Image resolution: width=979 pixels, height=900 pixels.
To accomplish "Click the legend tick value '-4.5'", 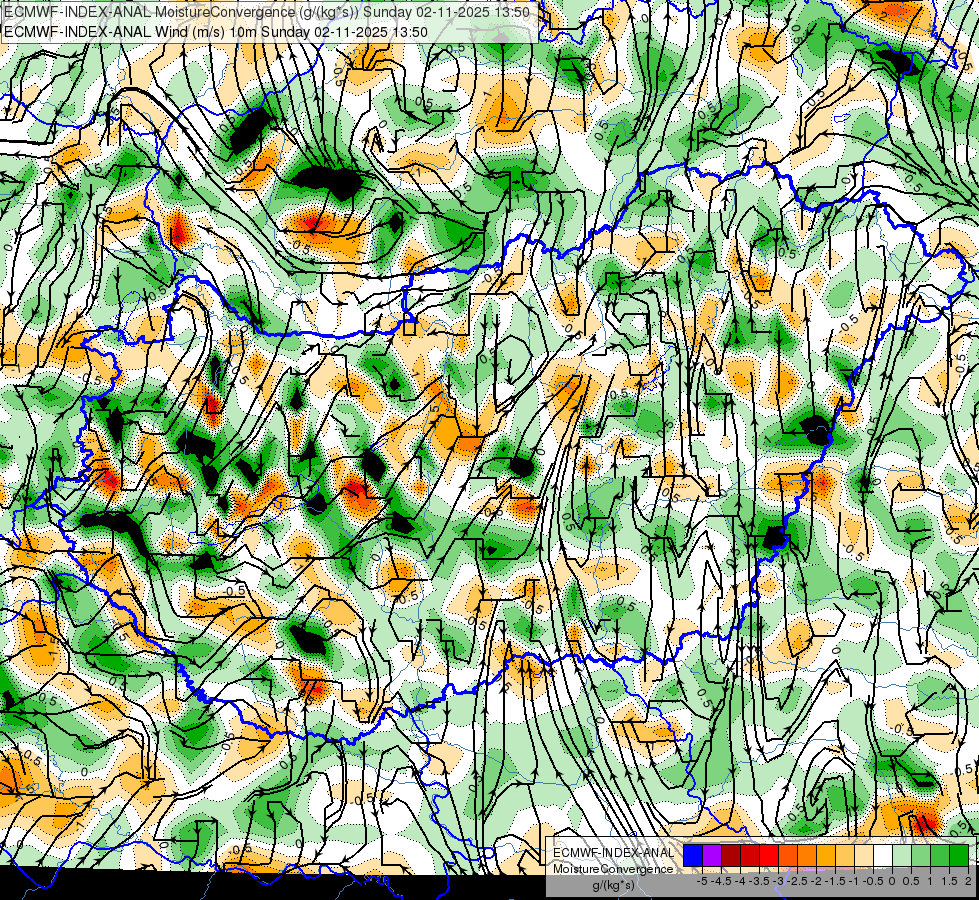I will (x=721, y=881).
